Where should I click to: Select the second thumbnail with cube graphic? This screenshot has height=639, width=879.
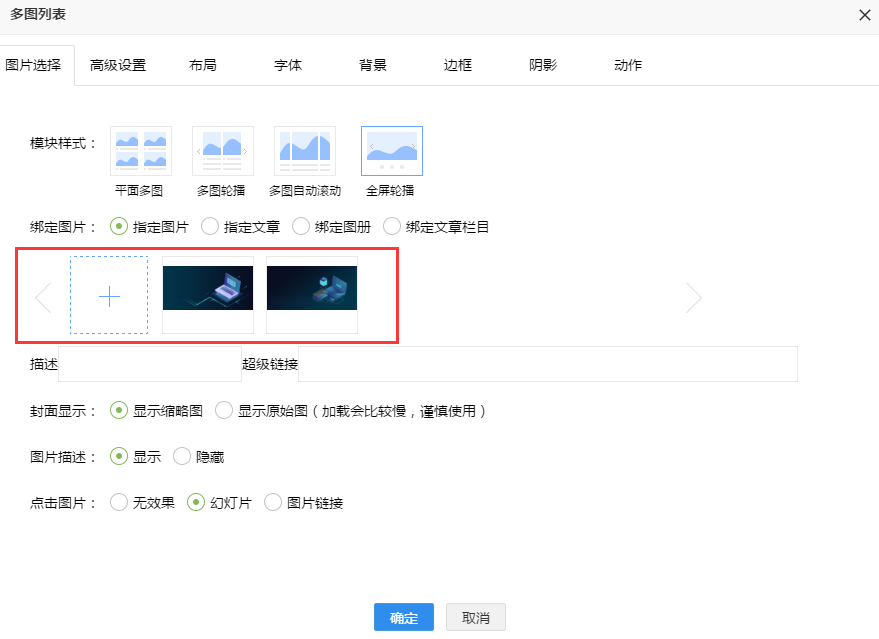click(312, 295)
